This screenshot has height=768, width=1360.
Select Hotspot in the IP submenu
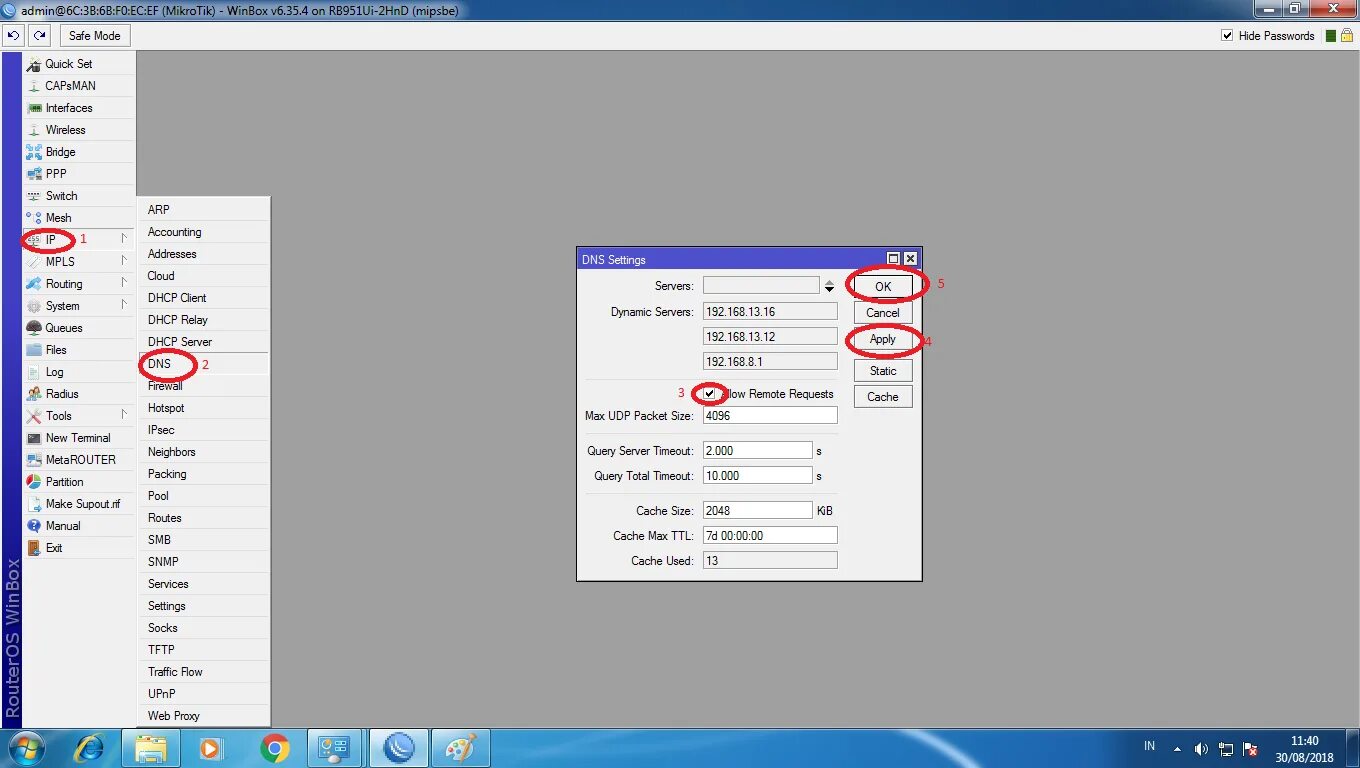[204, 407]
